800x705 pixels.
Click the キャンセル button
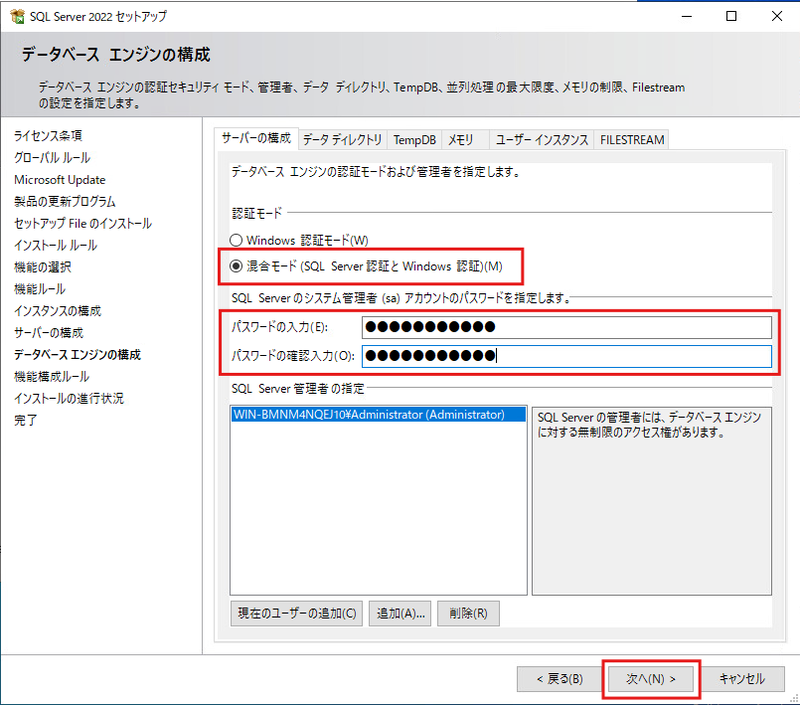742,679
